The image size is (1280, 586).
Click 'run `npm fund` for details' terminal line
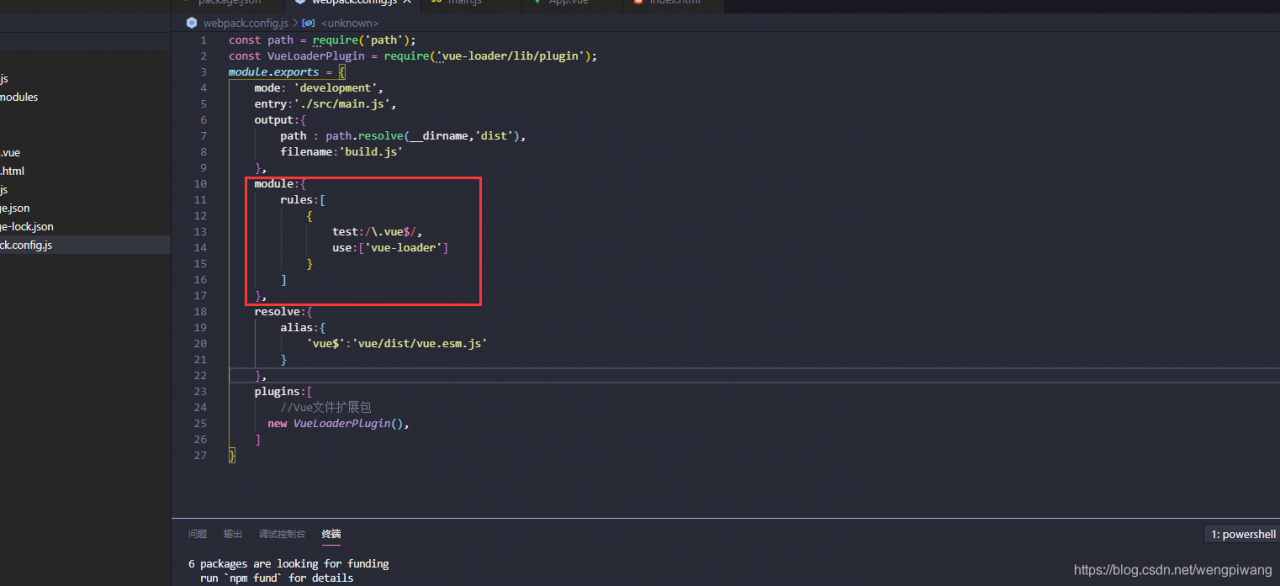pos(276,578)
